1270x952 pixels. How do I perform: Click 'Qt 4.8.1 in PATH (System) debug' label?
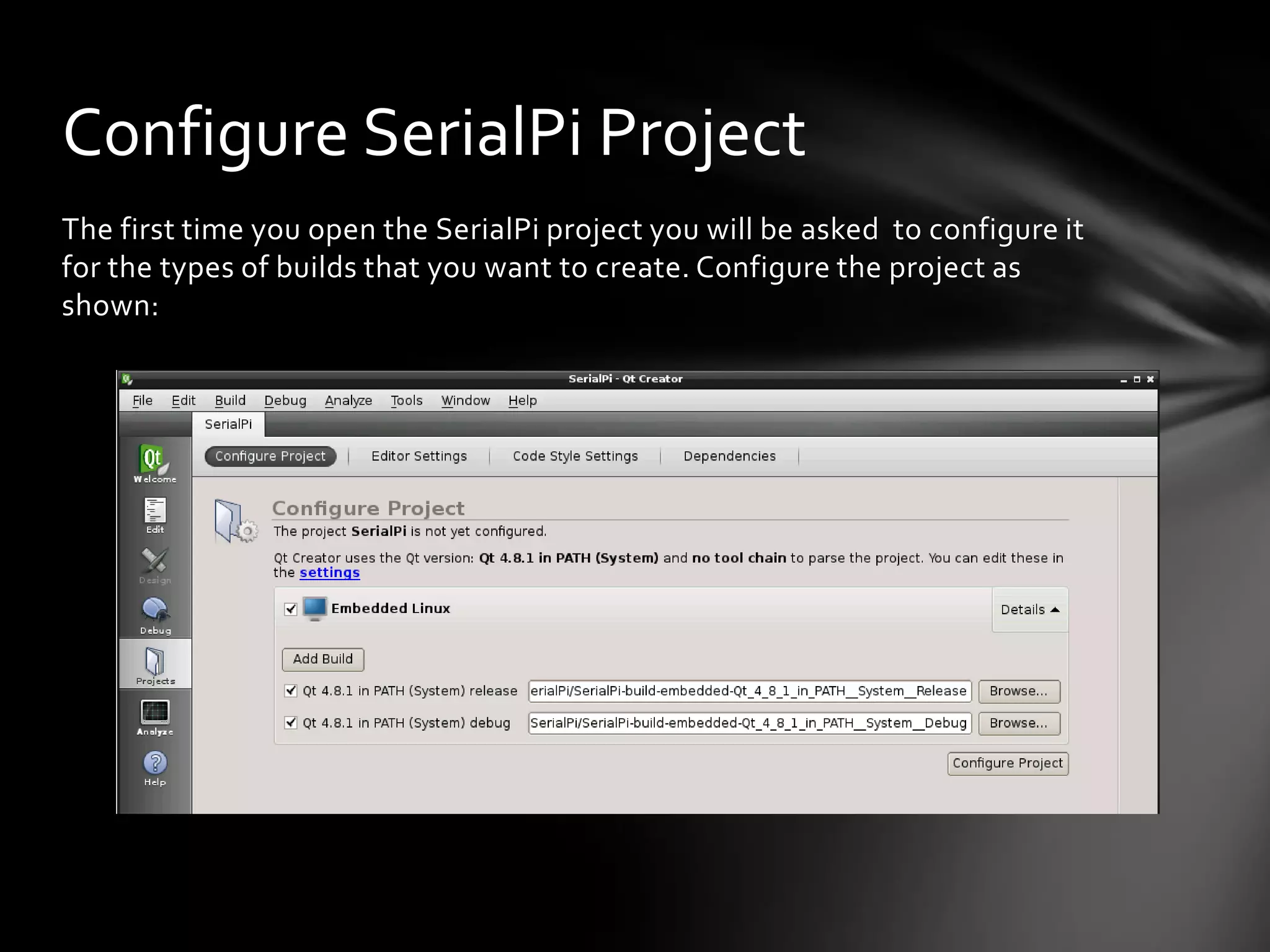click(x=406, y=723)
